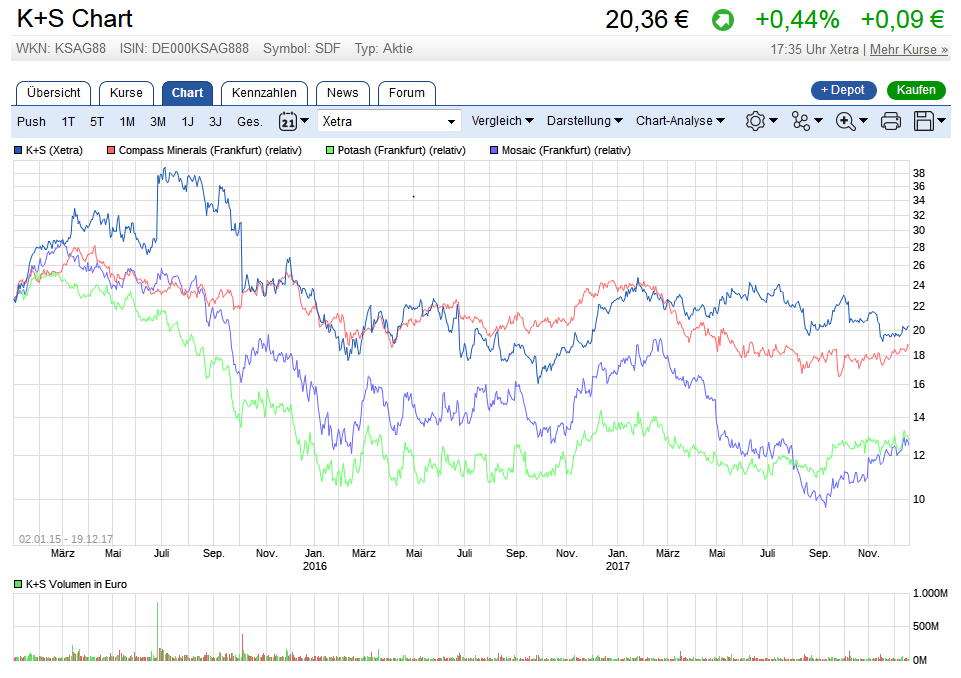Viewport: 961px width, 678px height.
Task: Click the current price 20,36 €
Action: (x=647, y=20)
